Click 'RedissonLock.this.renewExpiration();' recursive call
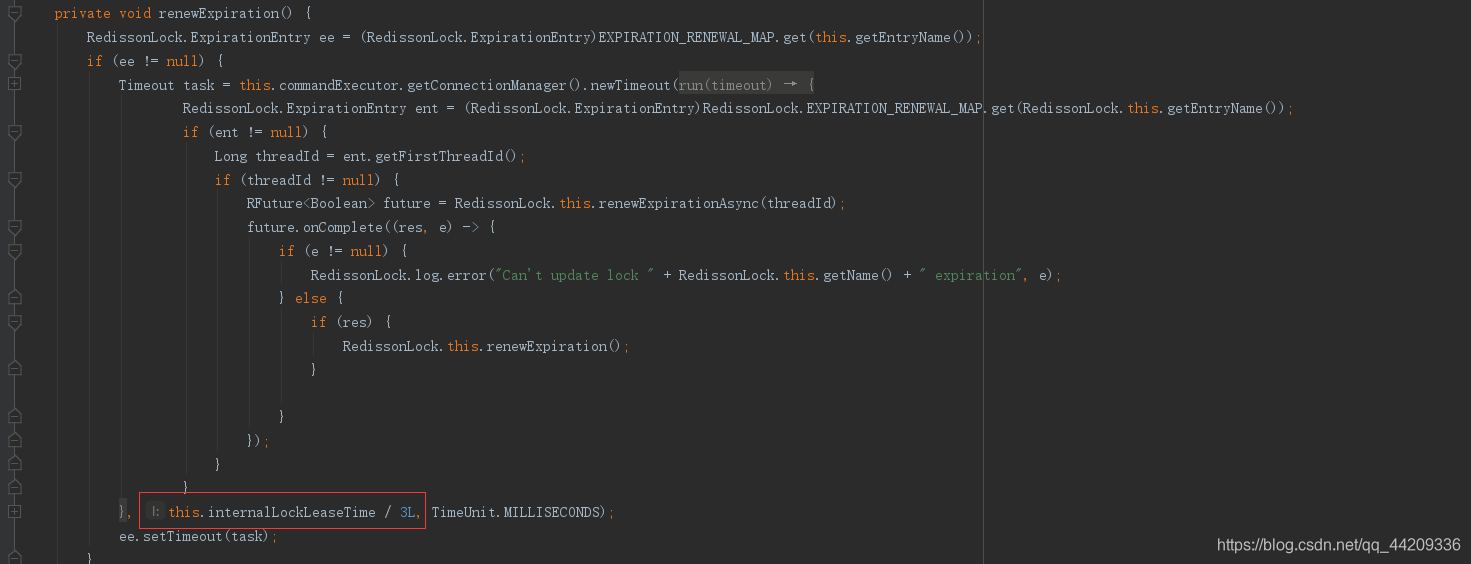 click(486, 346)
